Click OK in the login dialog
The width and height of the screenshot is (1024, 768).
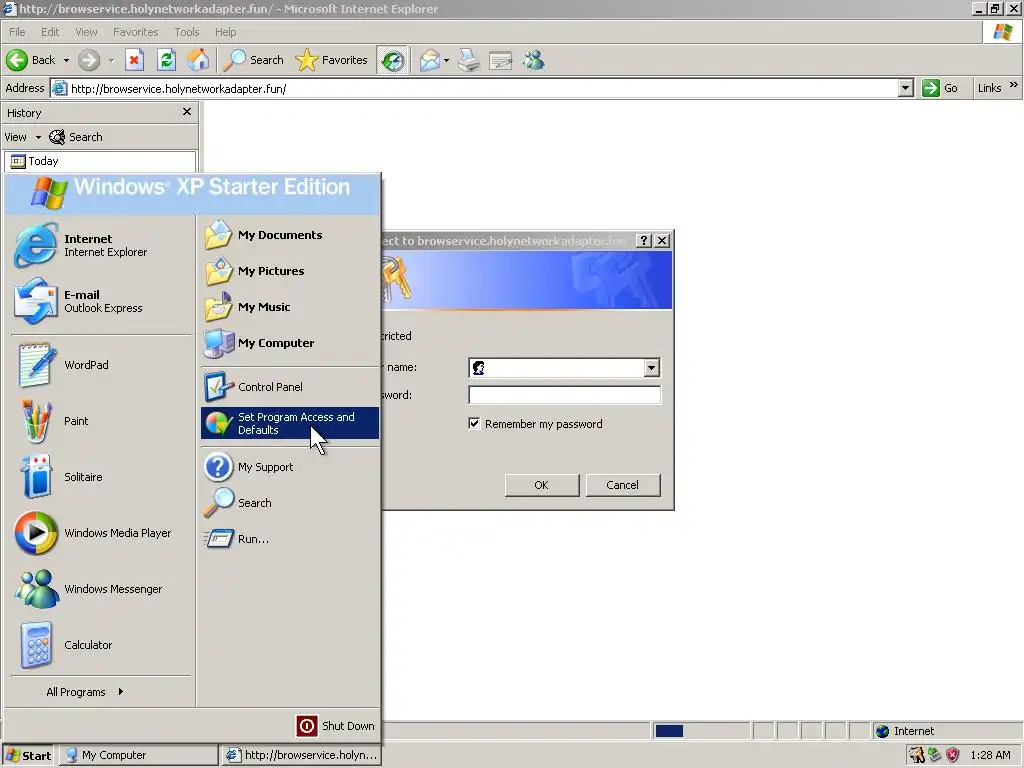[541, 485]
